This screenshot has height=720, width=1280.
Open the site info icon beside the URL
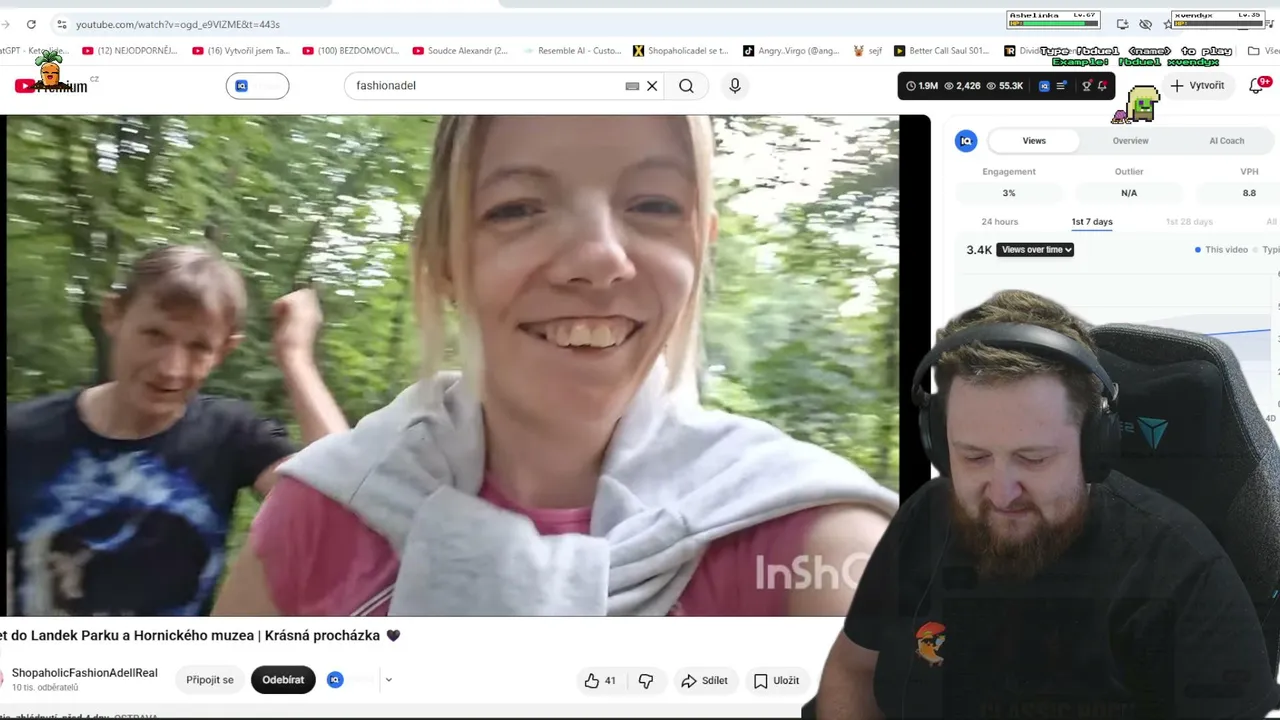[x=61, y=24]
